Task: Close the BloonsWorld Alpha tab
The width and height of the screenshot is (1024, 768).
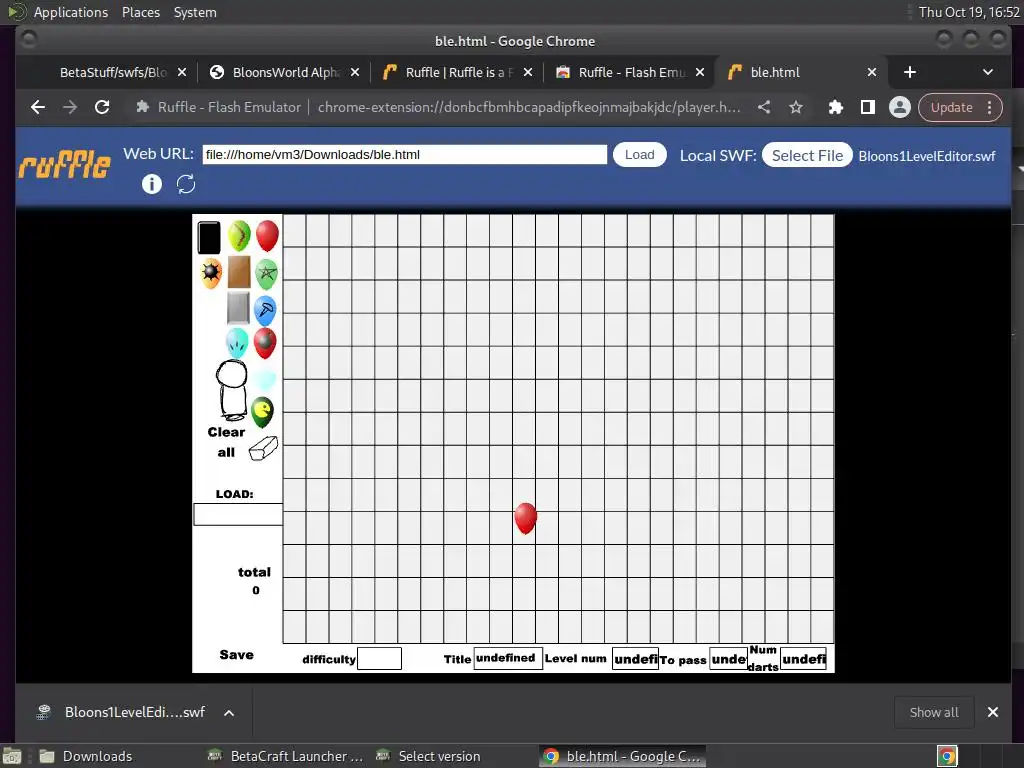Action: 355,72
